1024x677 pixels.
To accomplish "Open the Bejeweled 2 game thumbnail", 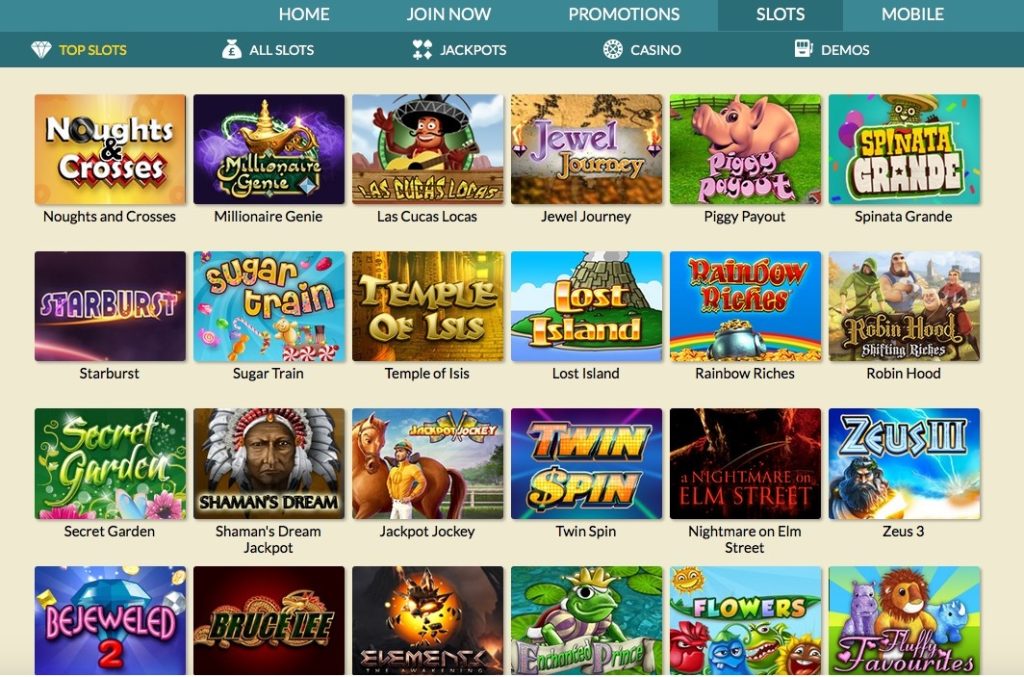I will coord(110,620).
